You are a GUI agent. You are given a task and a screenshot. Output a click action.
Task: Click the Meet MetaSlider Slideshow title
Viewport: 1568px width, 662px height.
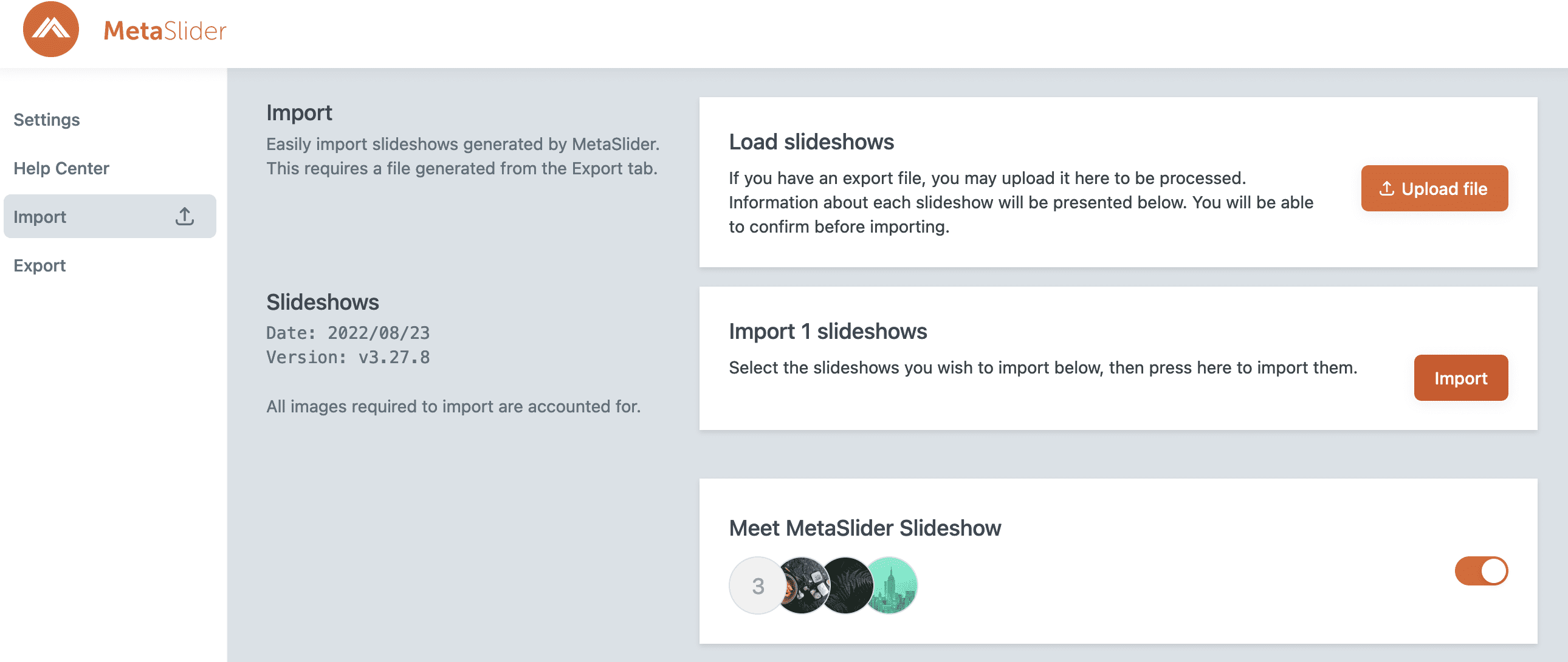(864, 528)
